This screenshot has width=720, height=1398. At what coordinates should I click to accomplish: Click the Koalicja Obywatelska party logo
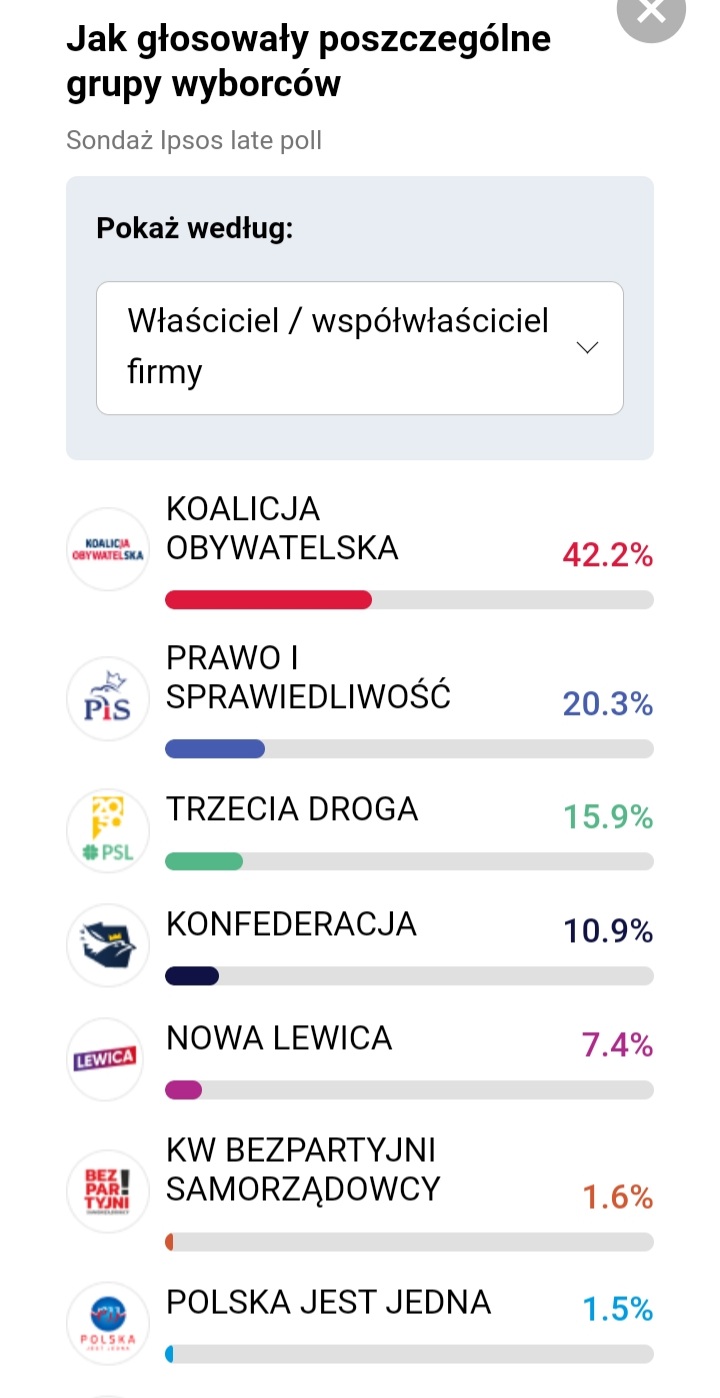coord(107,549)
